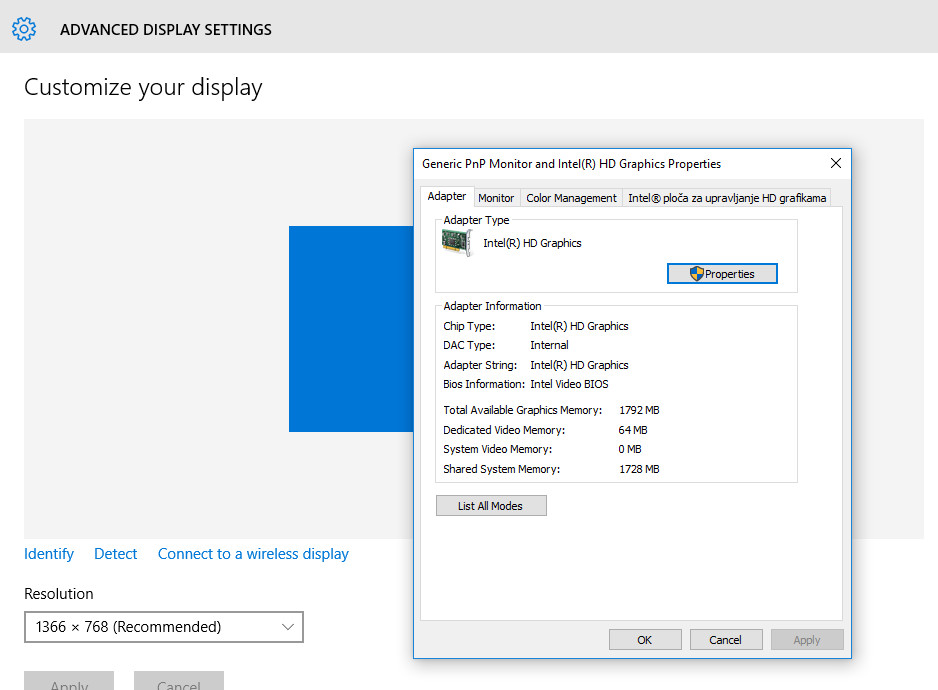The width and height of the screenshot is (938, 690).
Task: Open the Color Management tab
Action: (571, 198)
